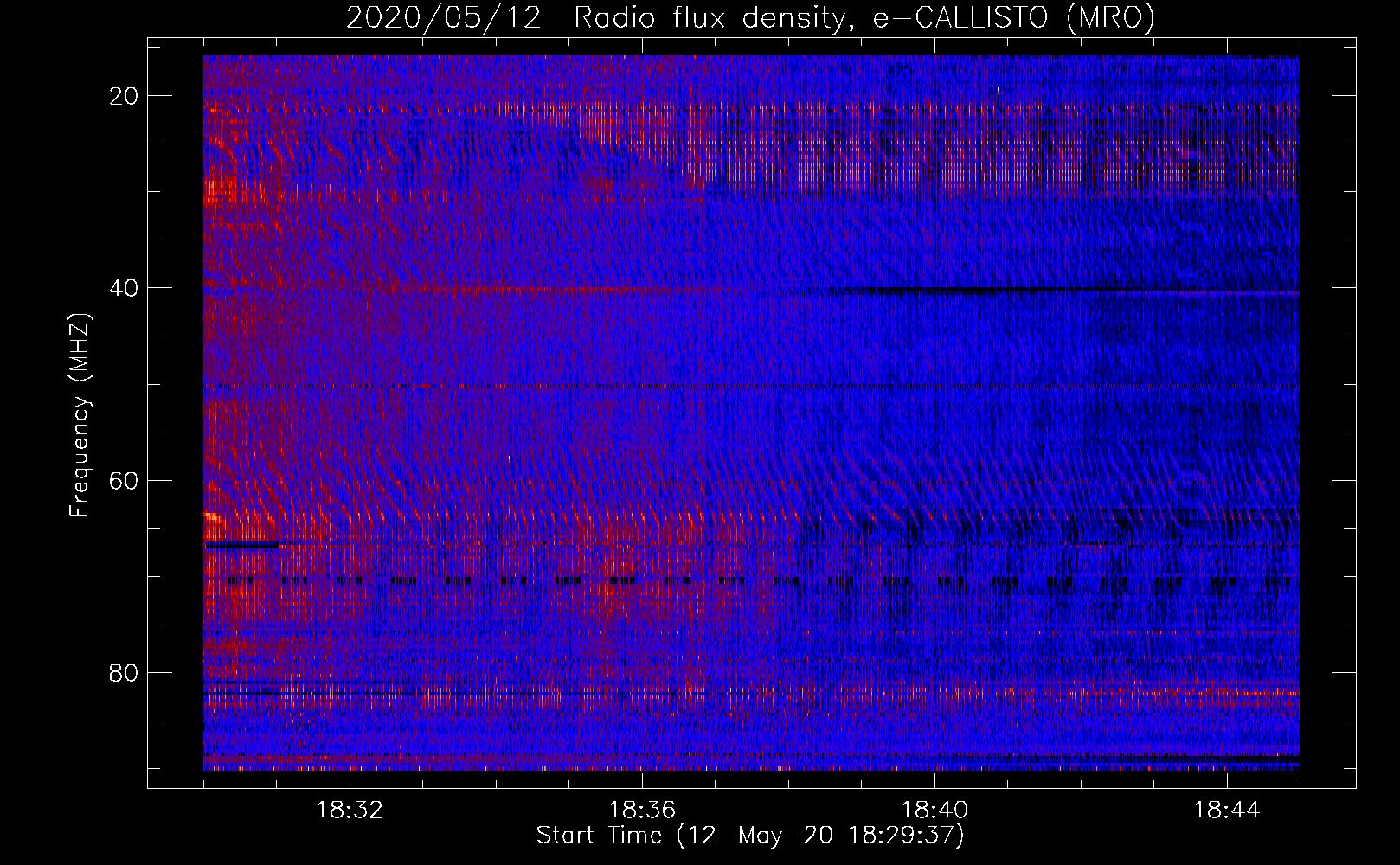The width and height of the screenshot is (1400, 865).
Task: Click the 20 frequency tick label
Action: [124, 96]
